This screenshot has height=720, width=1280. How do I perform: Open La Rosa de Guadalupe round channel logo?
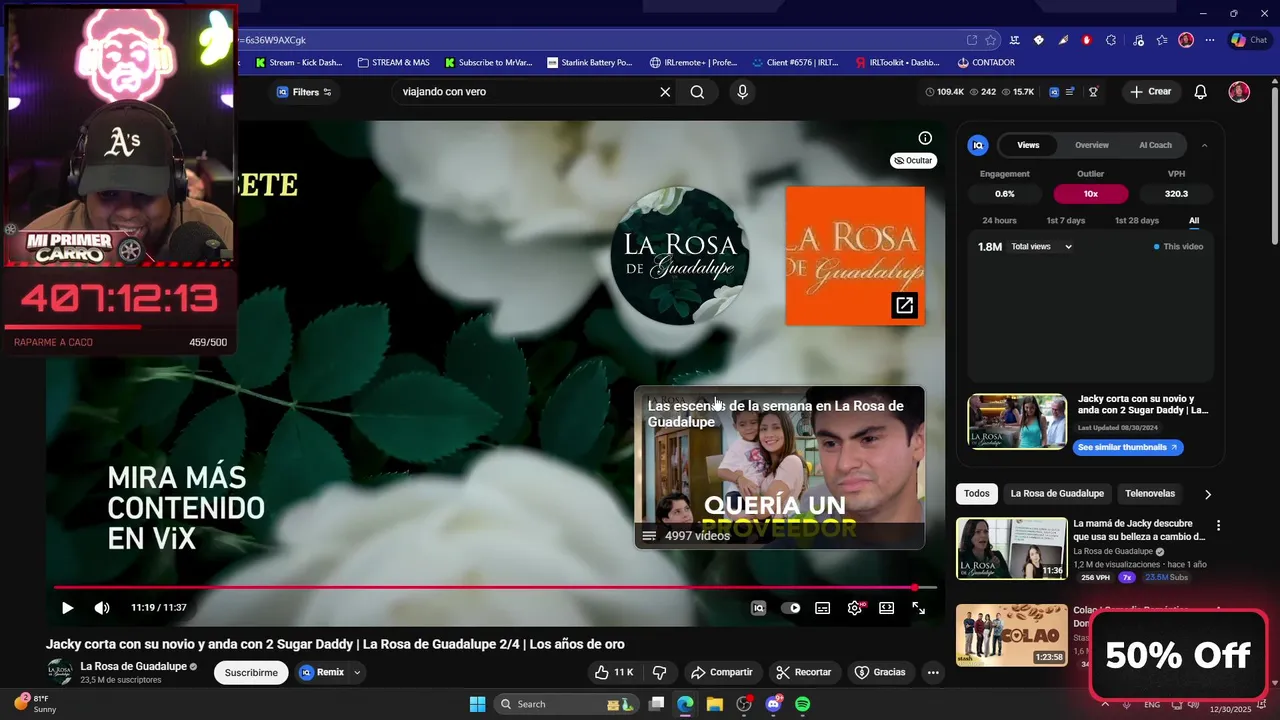pos(680,255)
